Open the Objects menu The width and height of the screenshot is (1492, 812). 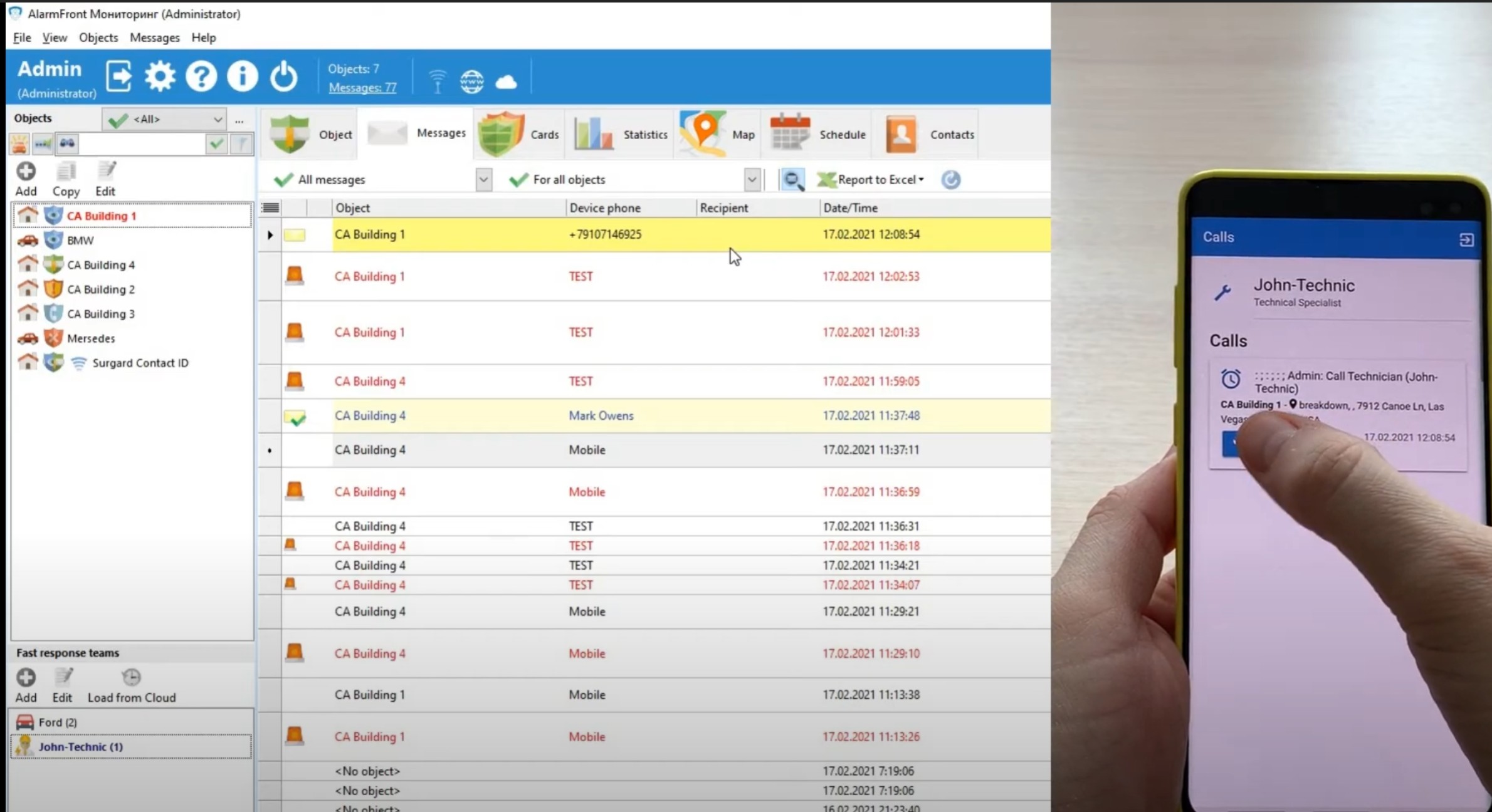point(98,38)
